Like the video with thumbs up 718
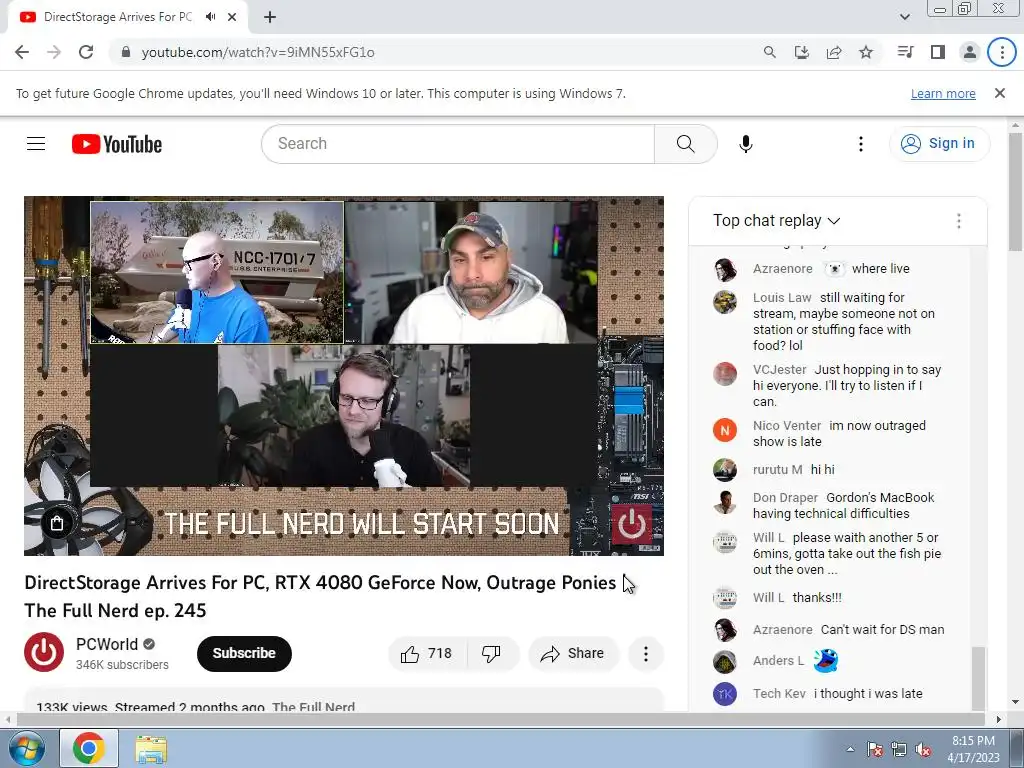Screen dimensions: 1024x768 [427, 654]
